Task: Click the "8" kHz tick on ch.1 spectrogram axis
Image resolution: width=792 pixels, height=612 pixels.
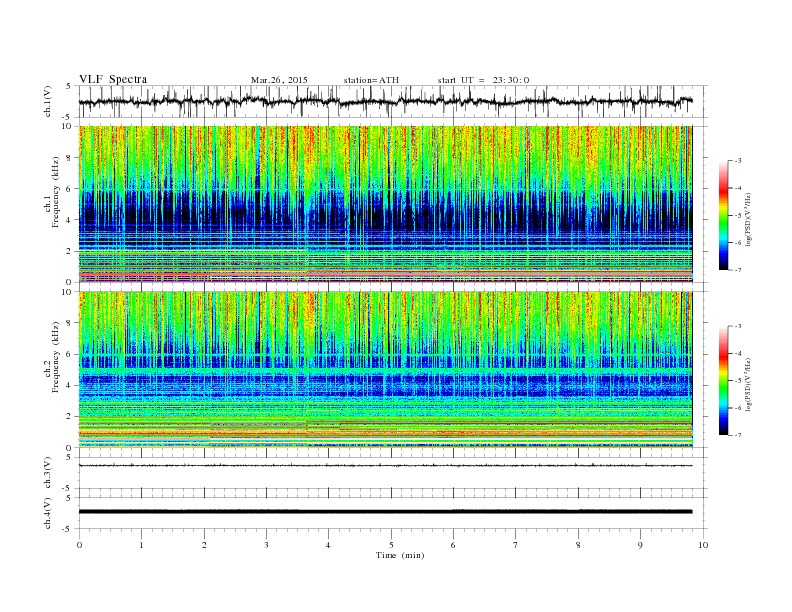Action: pos(70,158)
